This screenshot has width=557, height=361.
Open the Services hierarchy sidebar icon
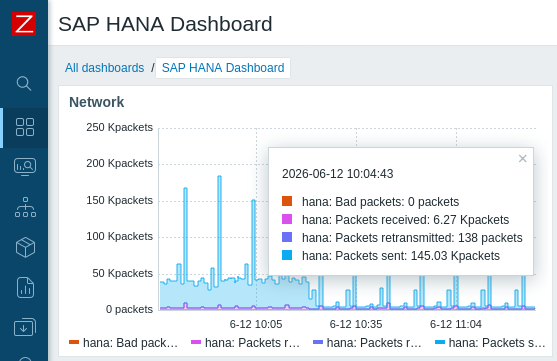click(x=25, y=207)
